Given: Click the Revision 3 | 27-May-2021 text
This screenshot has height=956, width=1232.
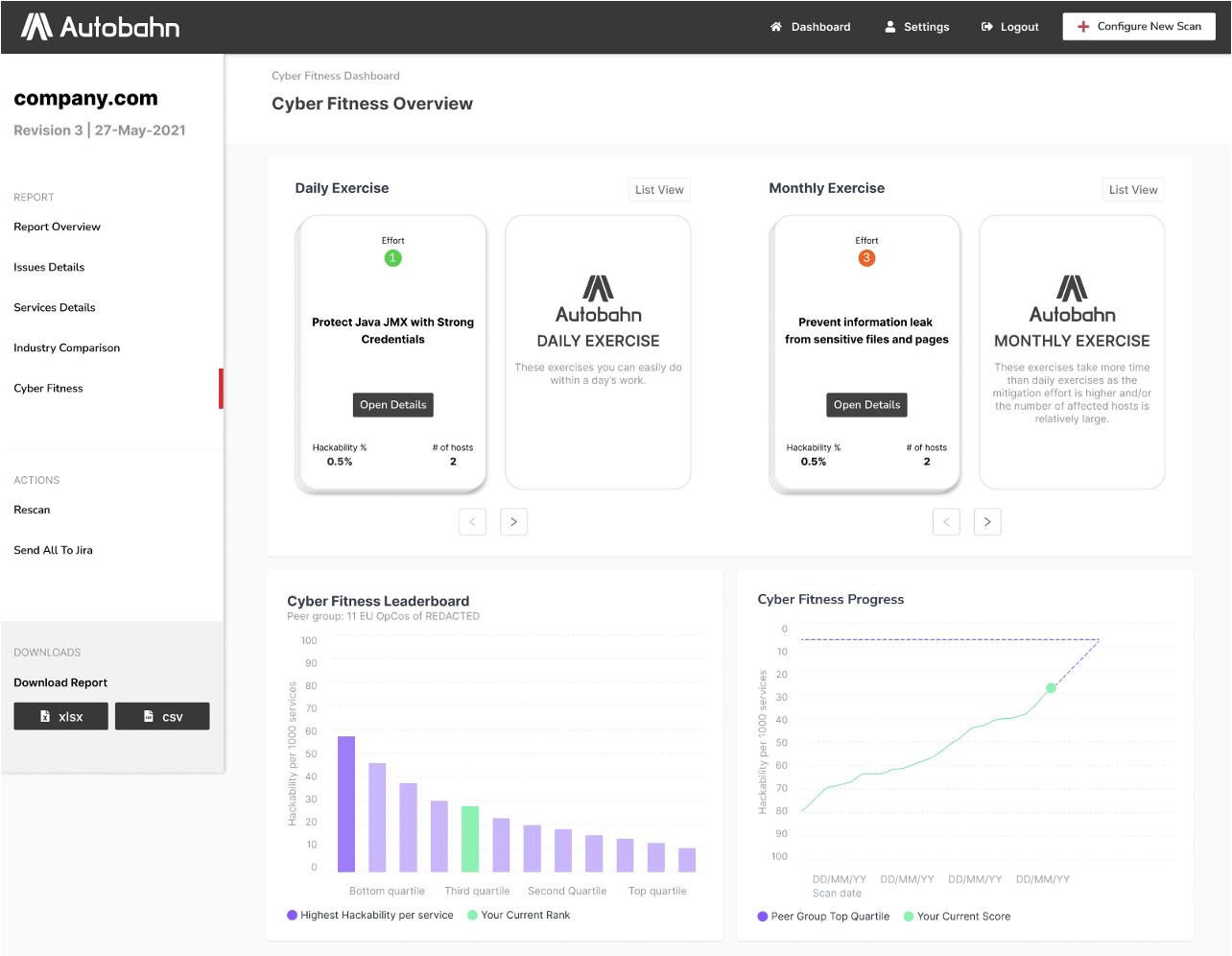Looking at the screenshot, I should [100, 131].
